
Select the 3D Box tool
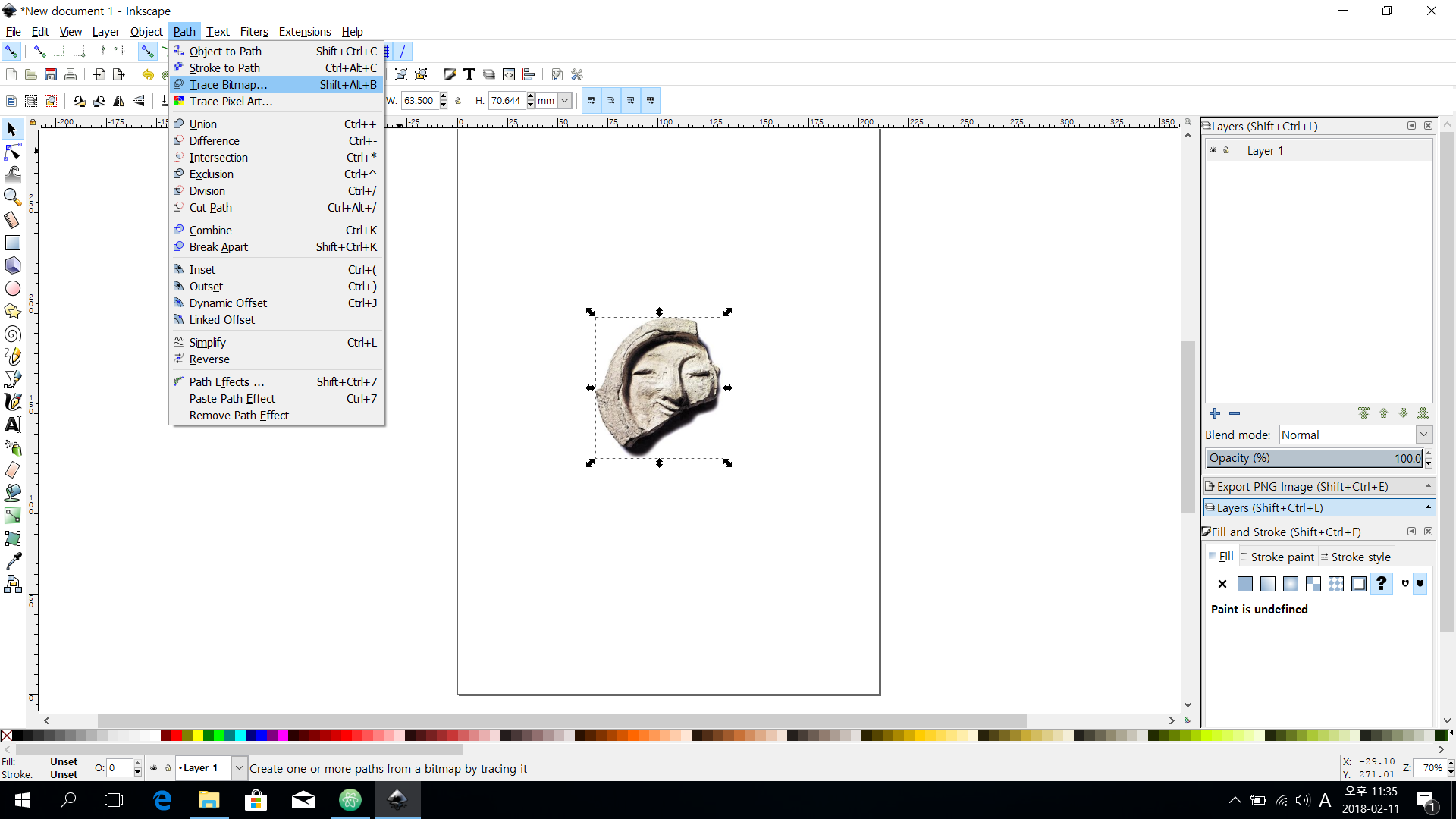point(12,265)
